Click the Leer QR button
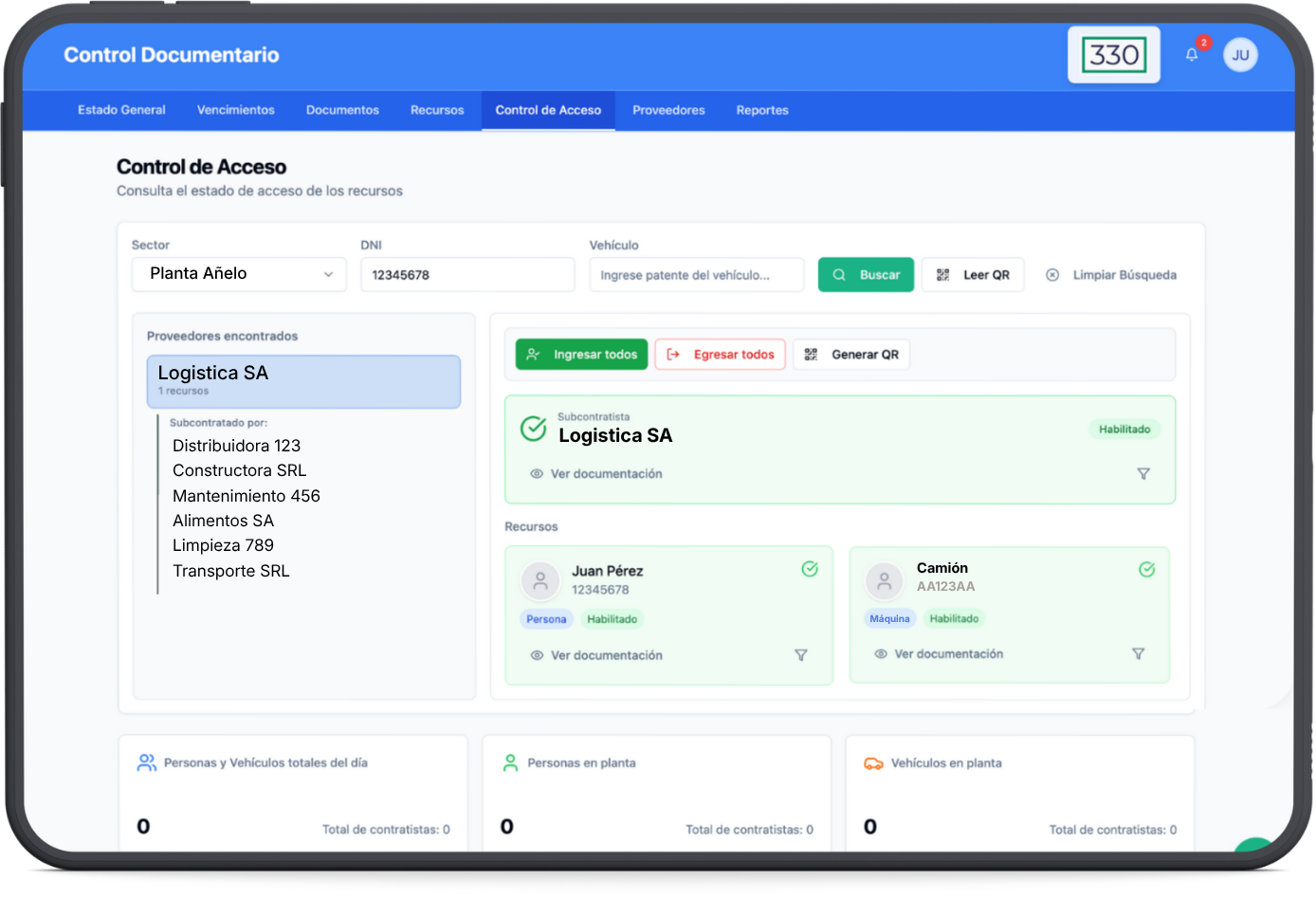This screenshot has width=1316, height=898. 973,275
